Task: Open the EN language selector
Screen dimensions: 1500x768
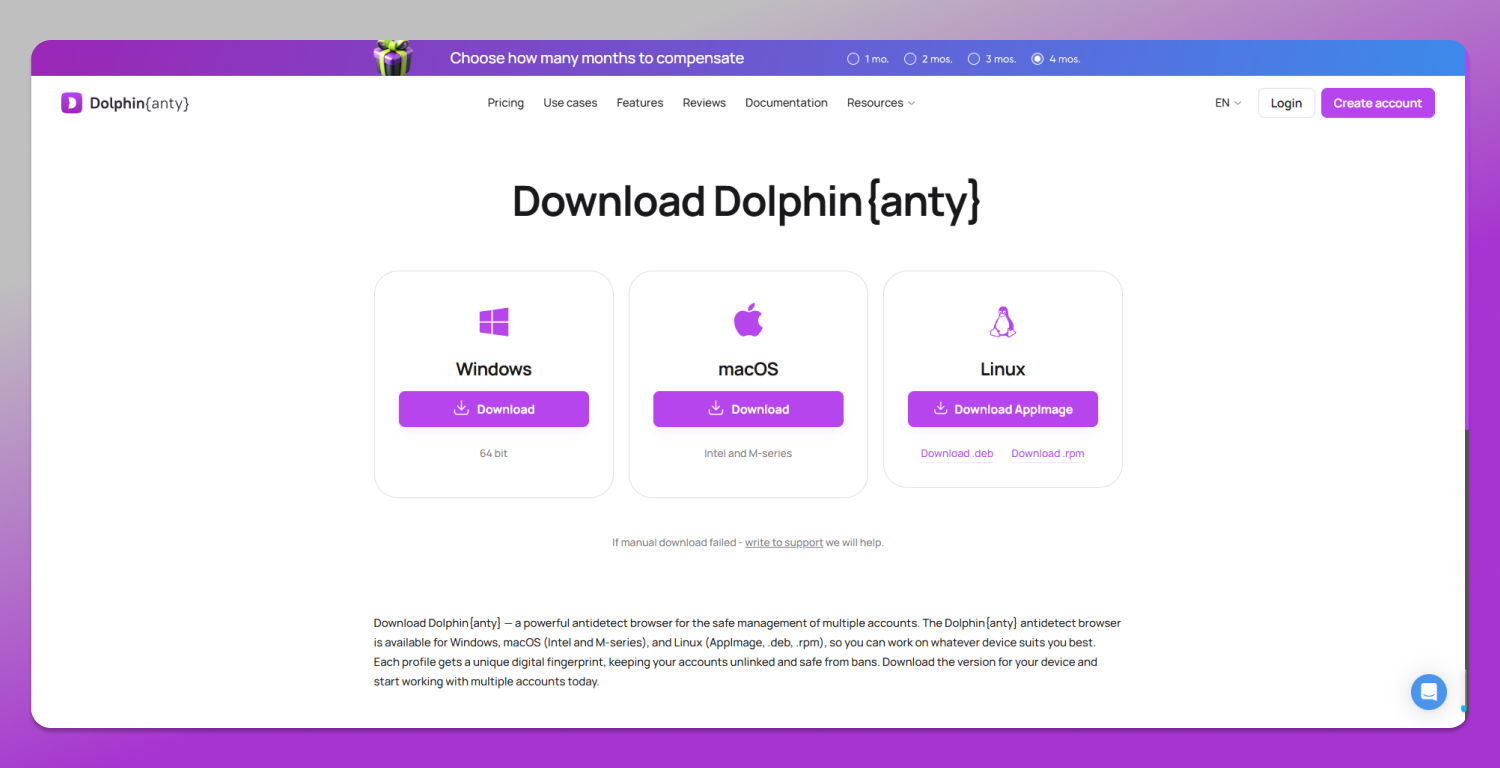Action: pyautogui.click(x=1228, y=103)
